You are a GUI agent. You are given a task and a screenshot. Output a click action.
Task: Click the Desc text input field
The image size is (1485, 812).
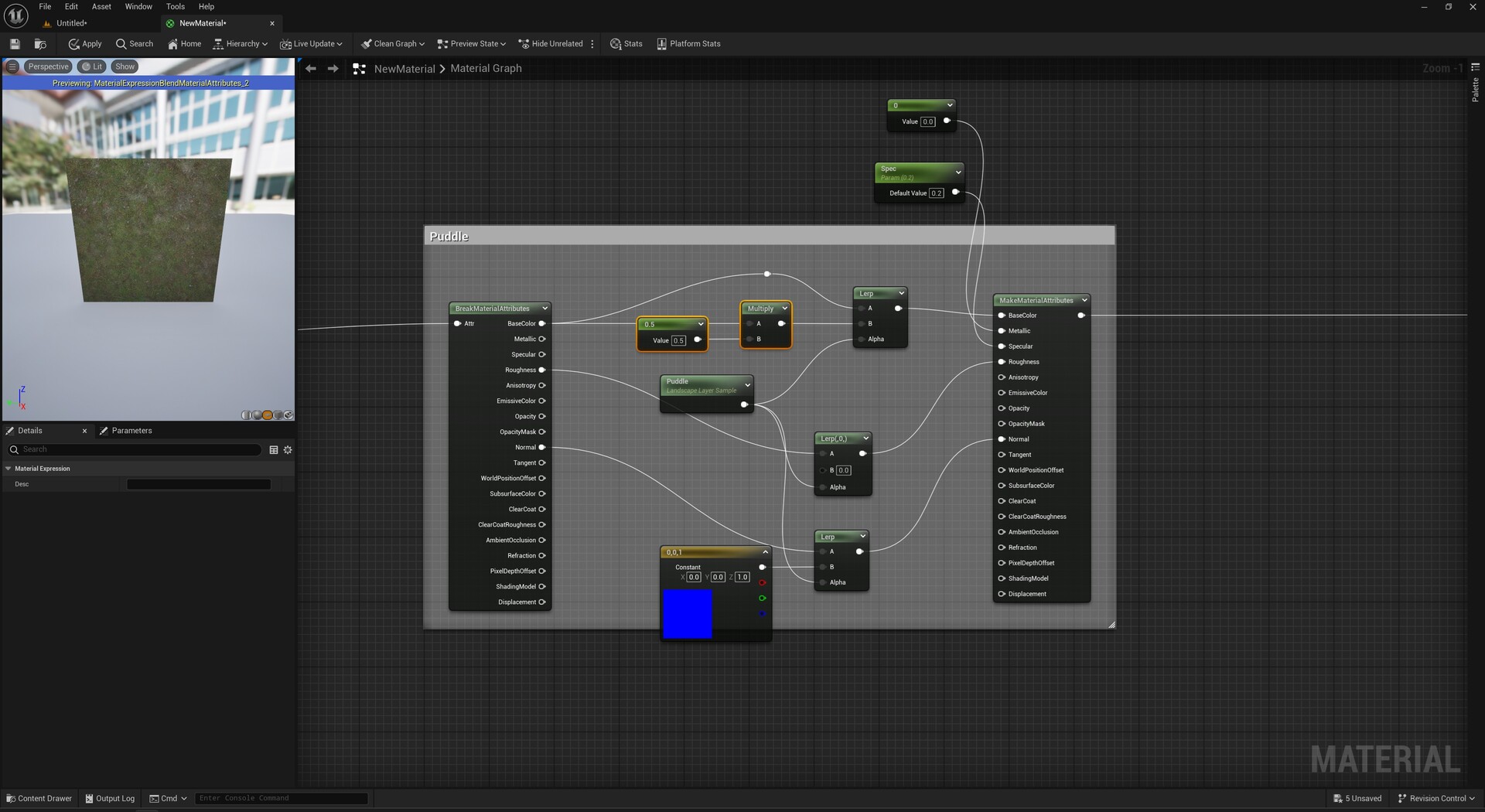(199, 484)
